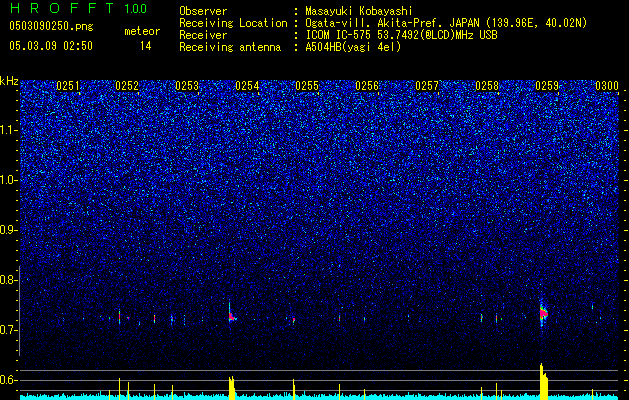
Task: Click the date stamp 05.03.09 02:50
Action: (x=51, y=46)
